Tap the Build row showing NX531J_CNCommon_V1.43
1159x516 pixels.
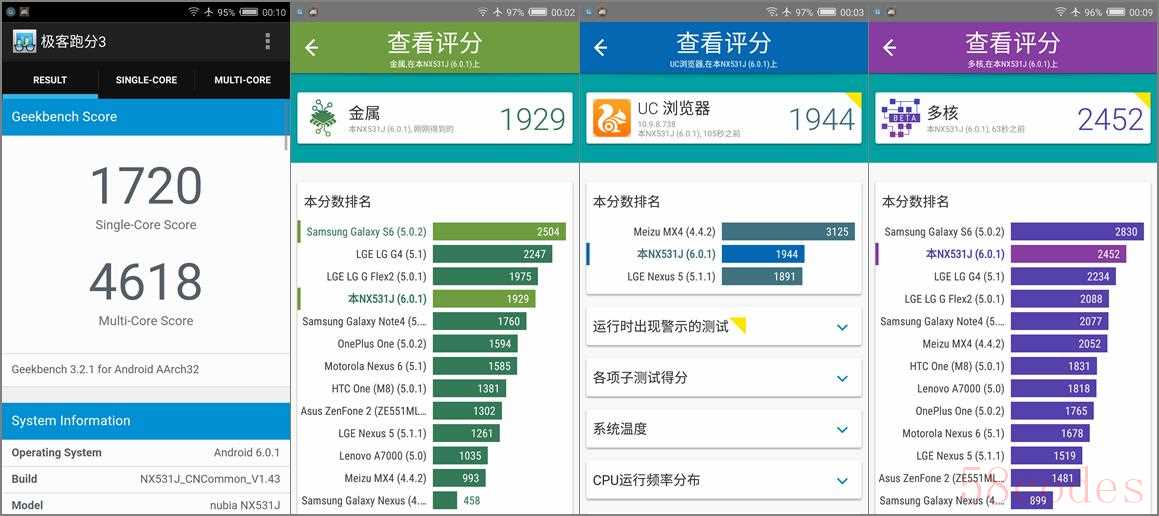click(146, 479)
